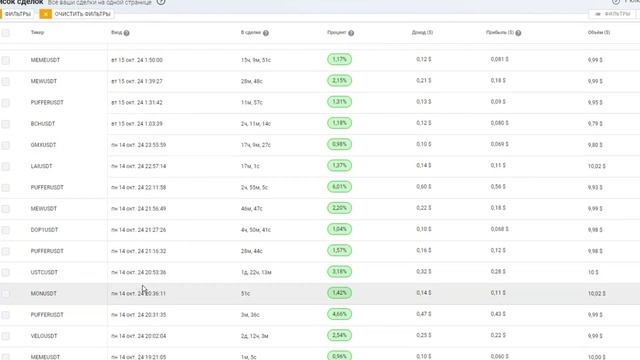Sort by Доход ($) column header
Screen dimensions: 640x360
click(422, 32)
